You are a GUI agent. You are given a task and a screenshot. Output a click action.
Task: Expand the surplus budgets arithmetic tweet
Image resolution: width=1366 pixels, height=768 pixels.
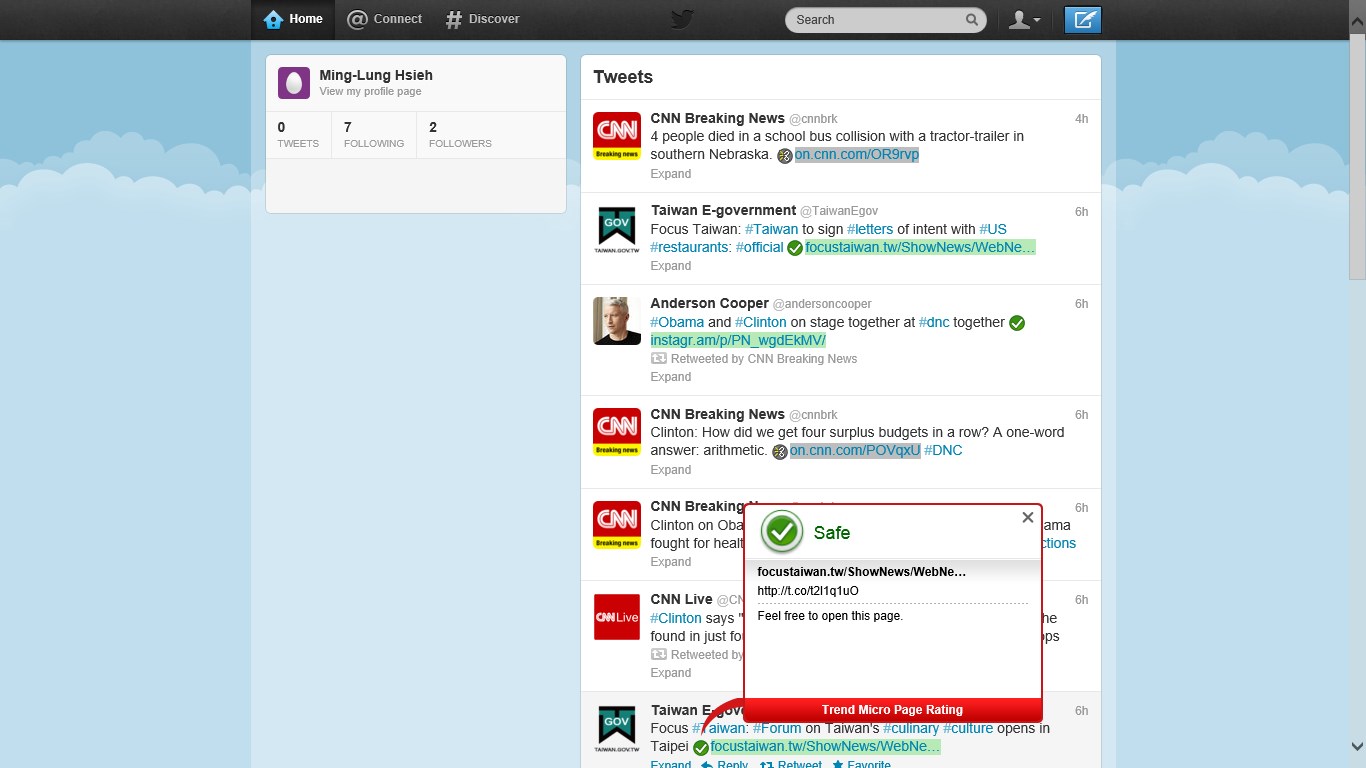pos(671,469)
